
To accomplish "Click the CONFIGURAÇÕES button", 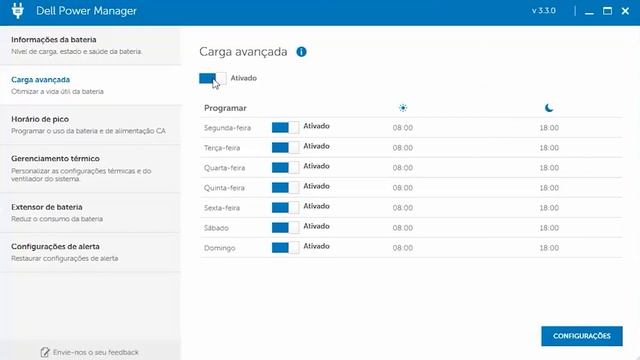I will pos(582,336).
